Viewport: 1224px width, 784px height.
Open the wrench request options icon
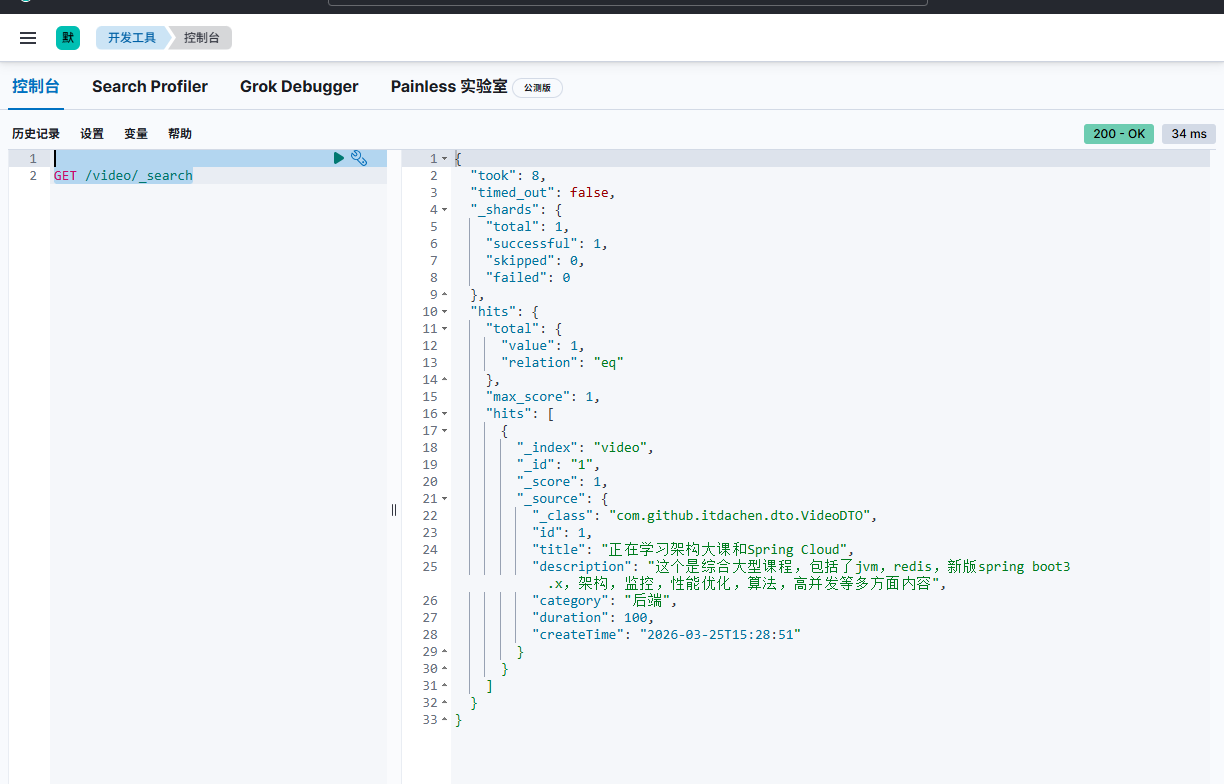click(x=359, y=158)
